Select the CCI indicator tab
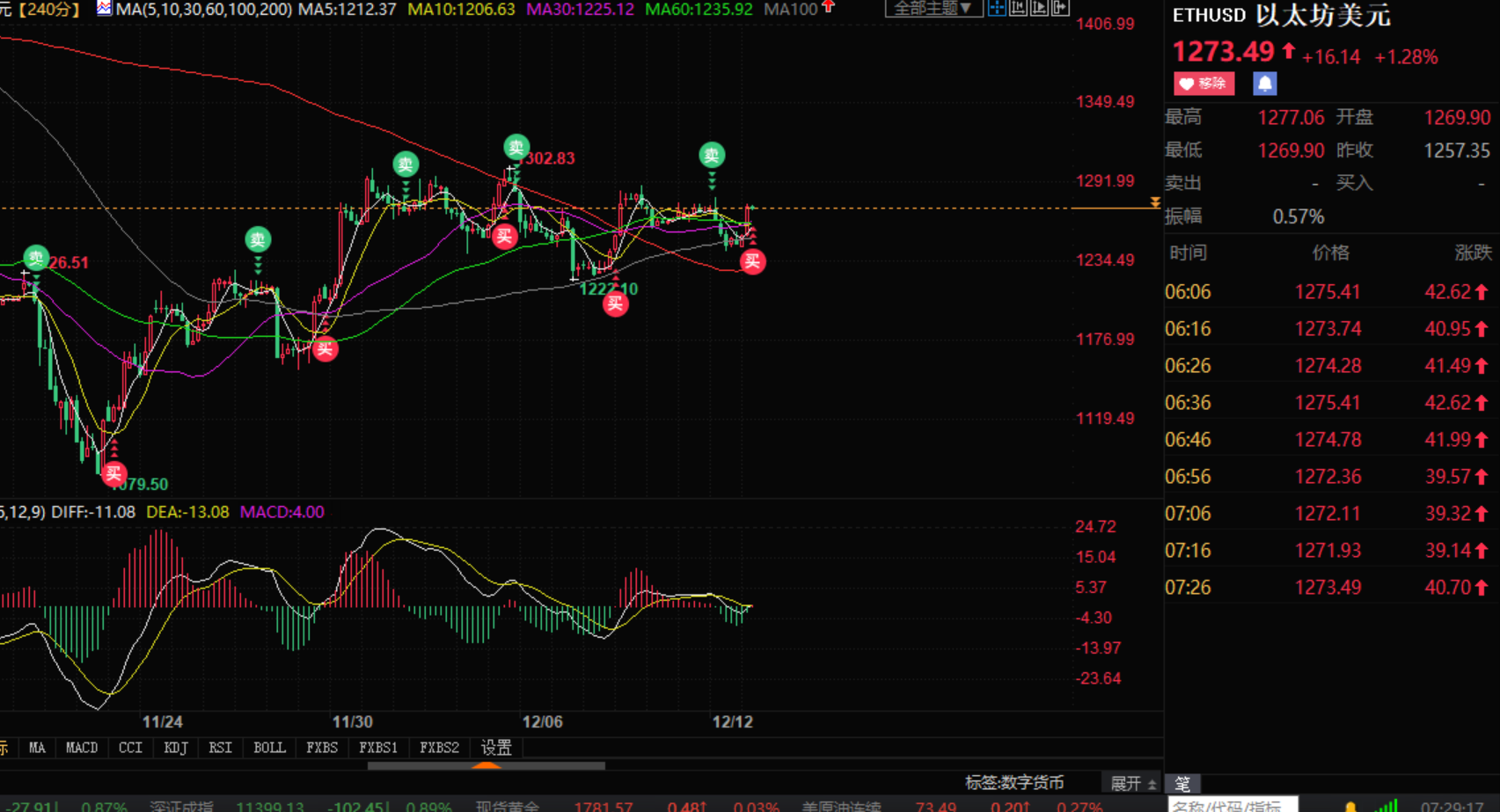 pos(130,748)
